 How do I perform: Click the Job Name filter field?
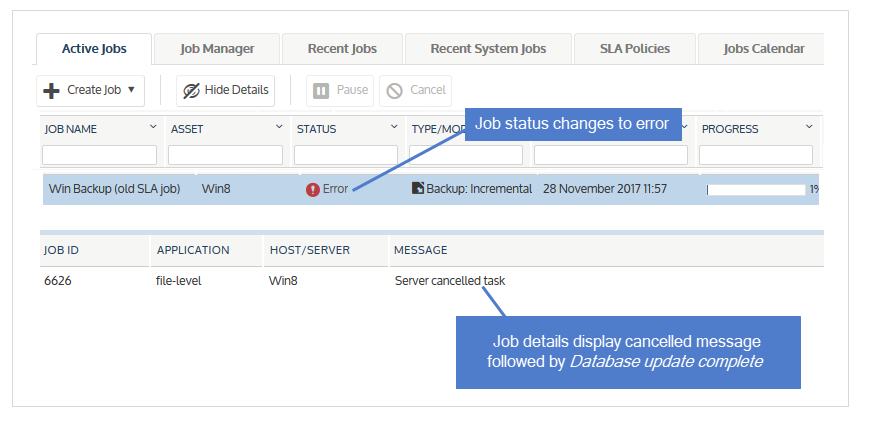[100, 155]
